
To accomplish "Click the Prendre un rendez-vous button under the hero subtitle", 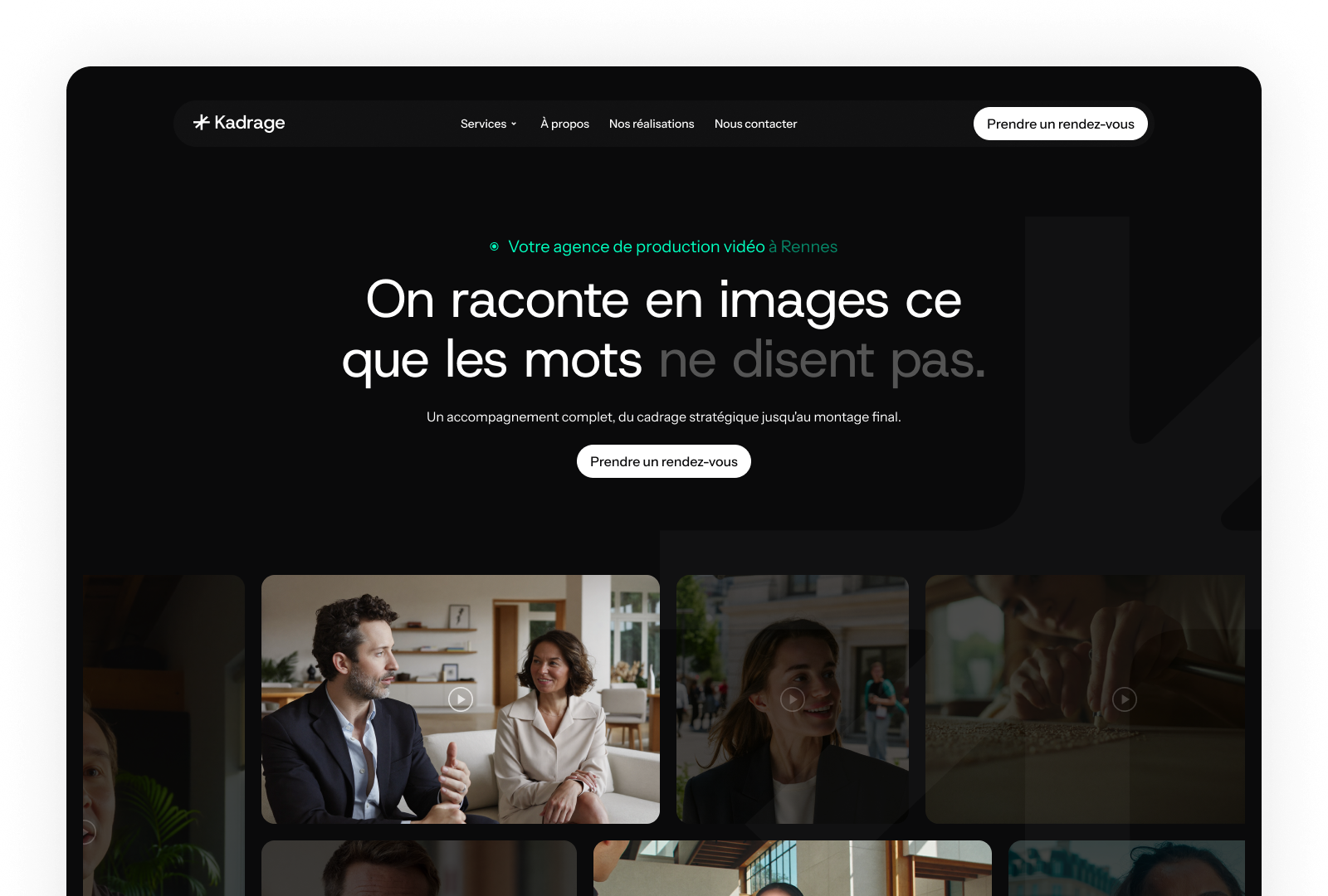I will 664,461.
